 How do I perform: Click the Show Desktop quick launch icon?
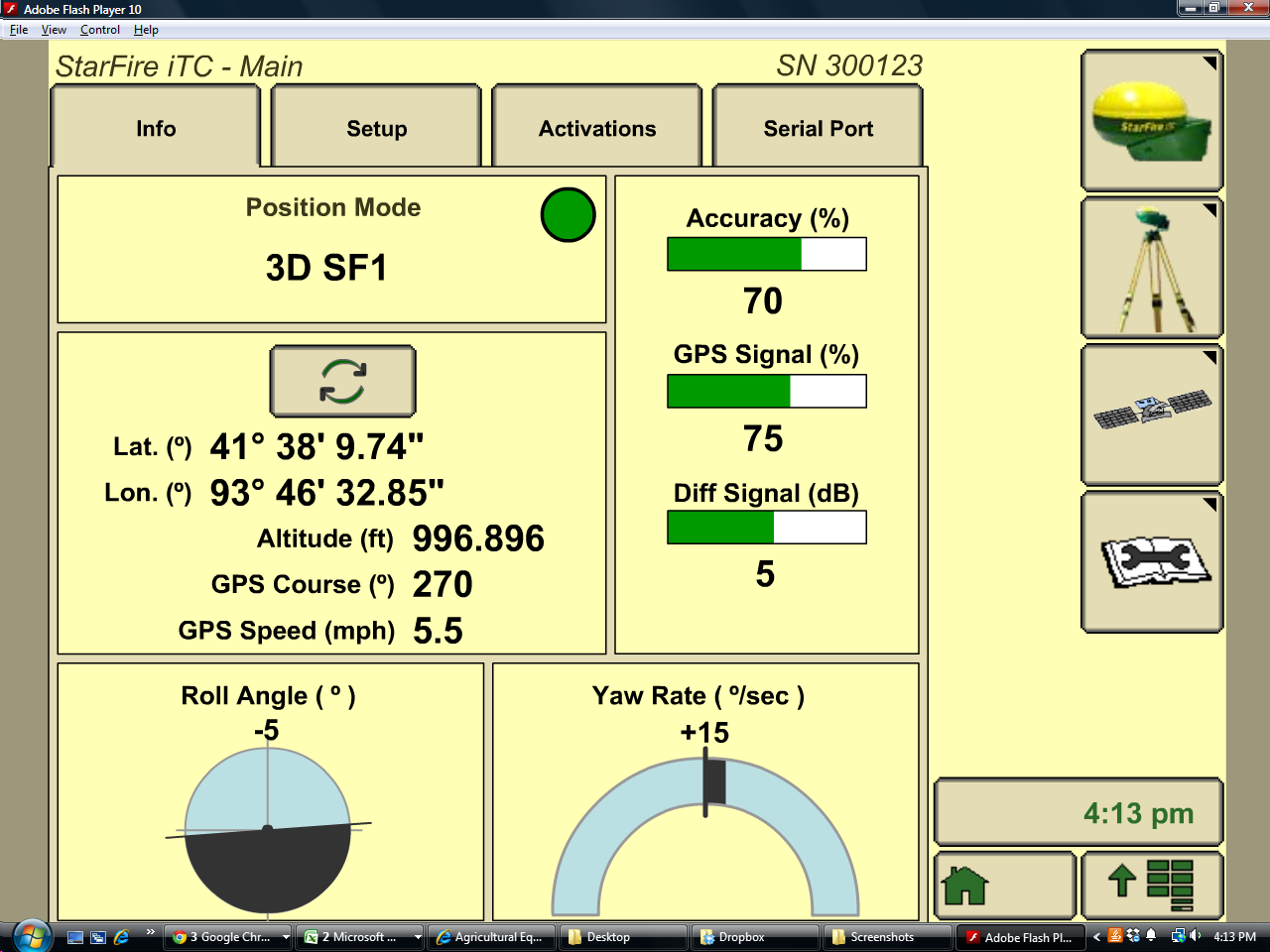pos(75,936)
